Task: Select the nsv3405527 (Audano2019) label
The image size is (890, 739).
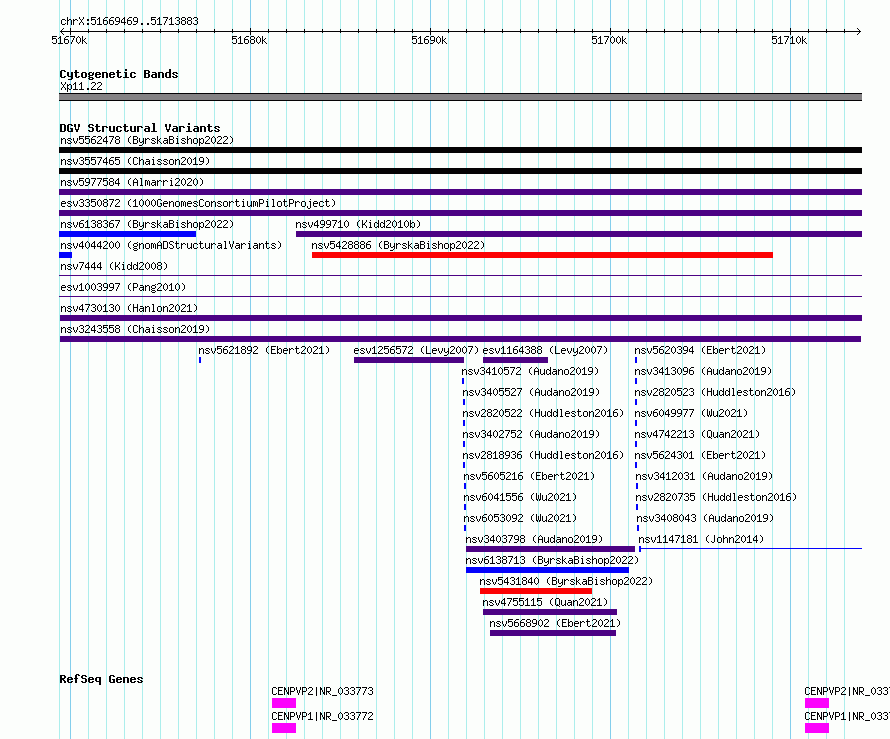Action: [x=531, y=392]
